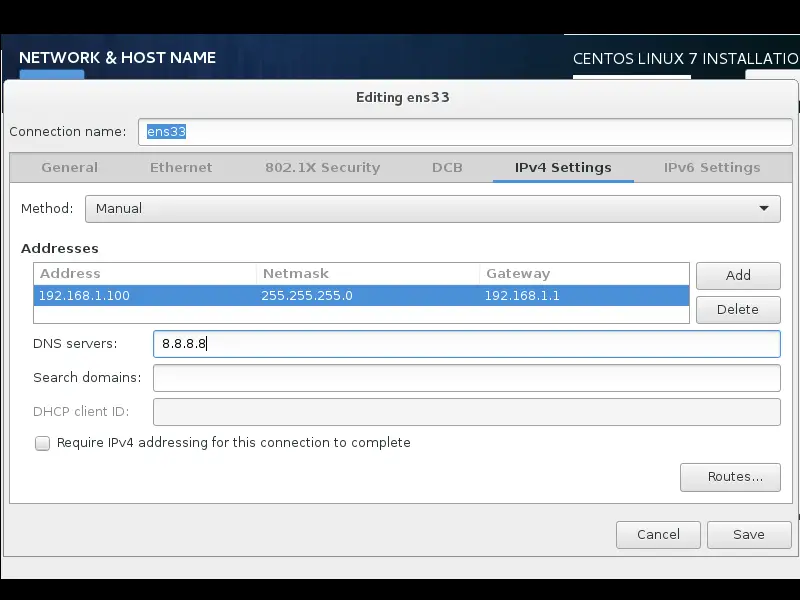
Task: Save the ens33 connection settings
Action: pos(749,535)
